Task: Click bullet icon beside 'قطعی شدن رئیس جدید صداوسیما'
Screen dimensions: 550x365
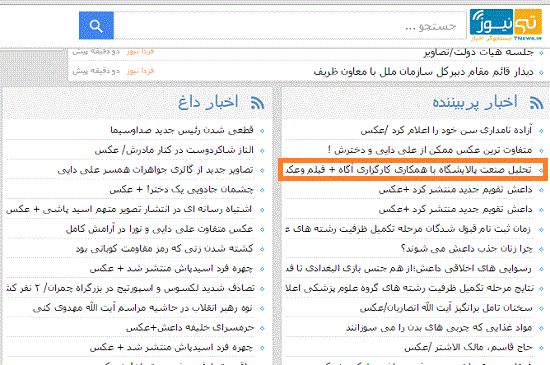Action: coord(262,131)
